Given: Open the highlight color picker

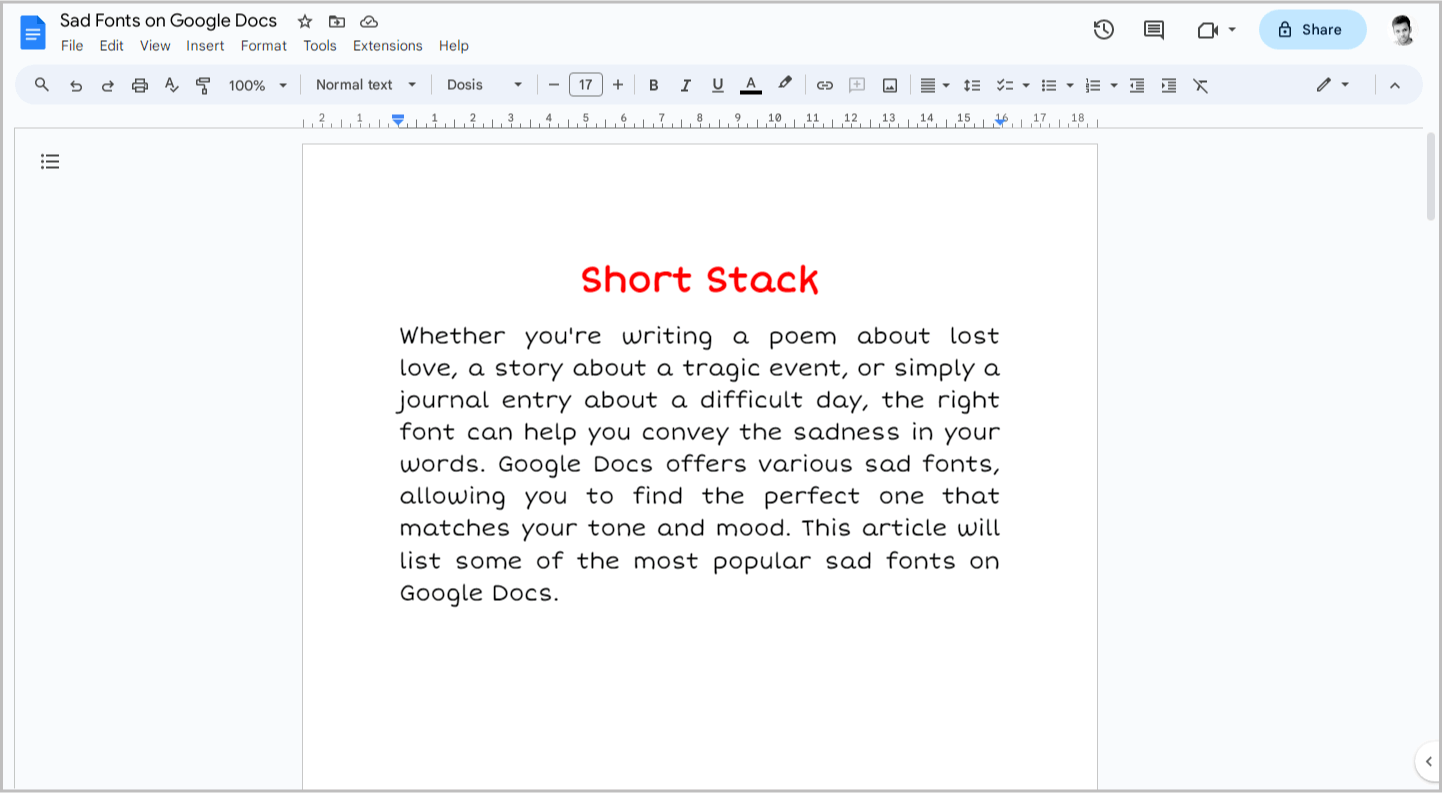Looking at the screenshot, I should (x=785, y=85).
